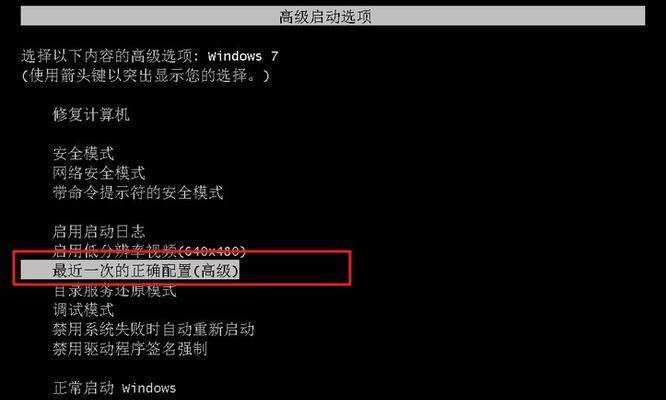Choose 目录服务还原模式 option
666x400 pixels.
[x=115, y=291]
